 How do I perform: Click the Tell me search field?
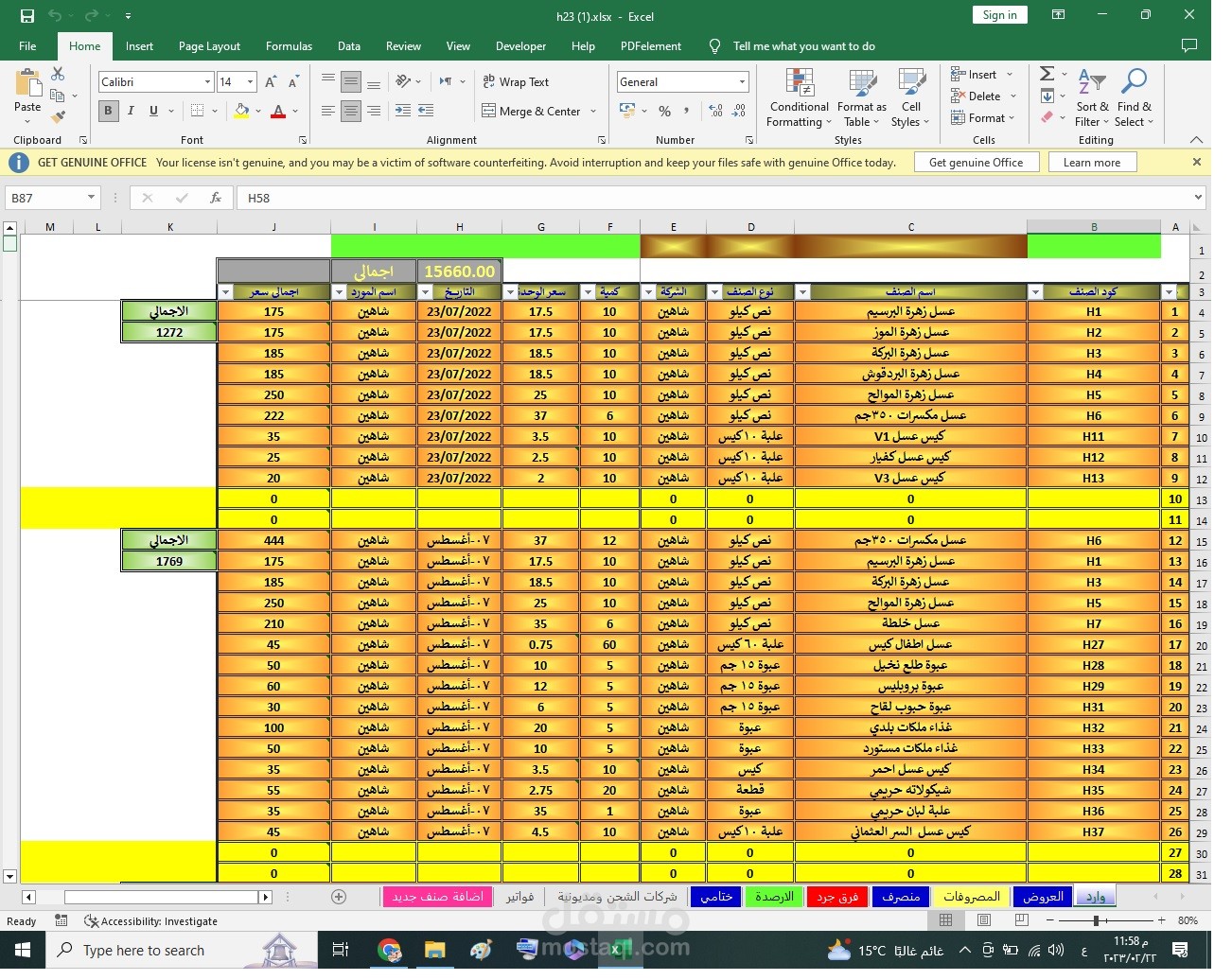(x=803, y=45)
